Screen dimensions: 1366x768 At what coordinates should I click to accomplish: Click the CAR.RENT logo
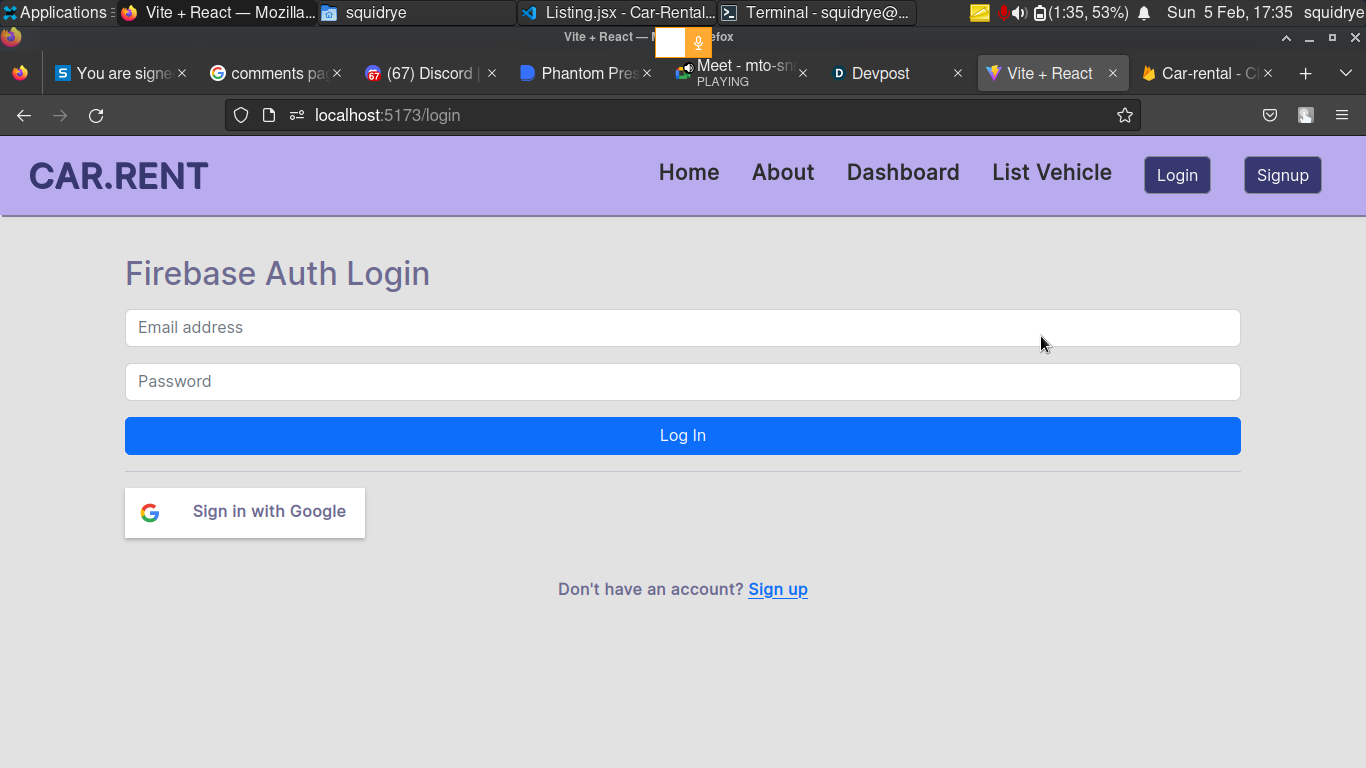click(118, 176)
